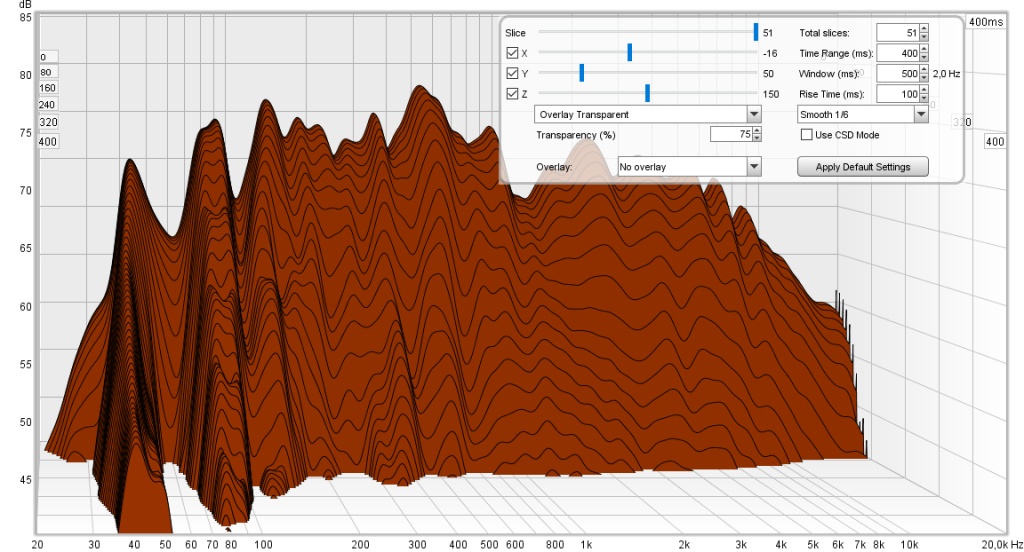Viewport: 1024px width, 552px height.
Task: Click the 85 dB axis label
Action: click(x=25, y=18)
